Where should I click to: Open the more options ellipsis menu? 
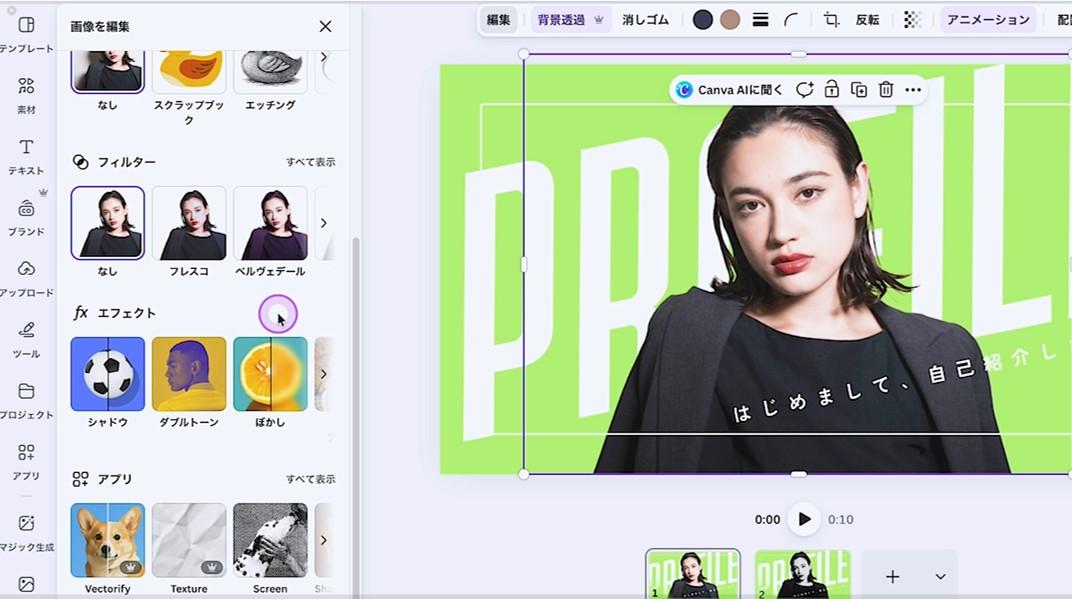click(913, 90)
